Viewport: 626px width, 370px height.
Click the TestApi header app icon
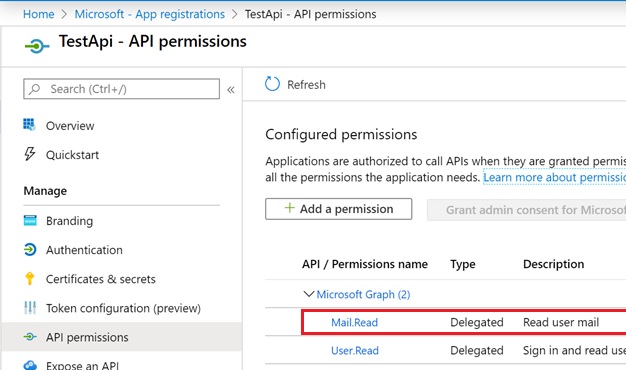click(37, 46)
